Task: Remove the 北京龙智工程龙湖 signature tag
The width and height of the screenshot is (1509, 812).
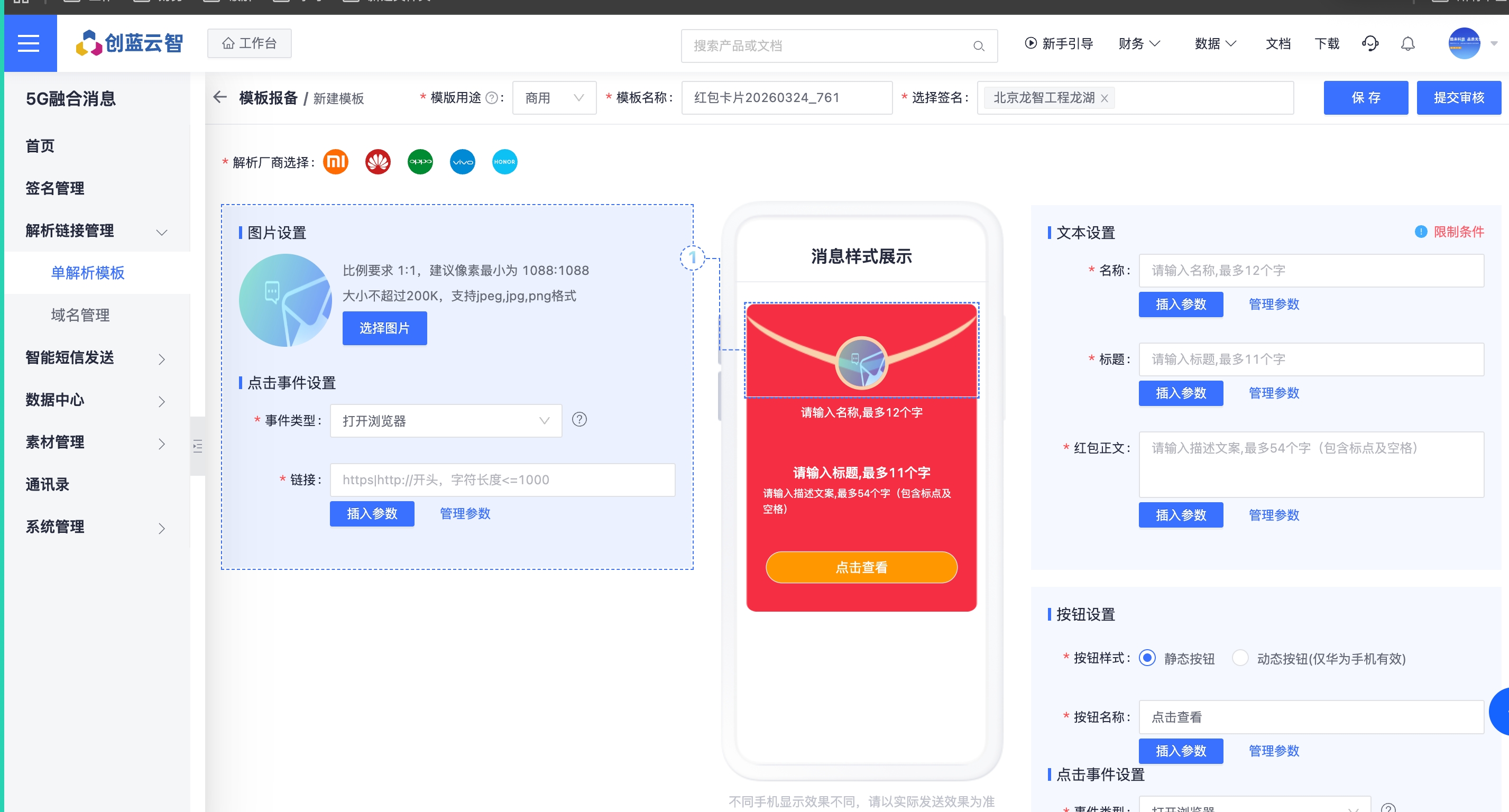Action: [x=1104, y=98]
